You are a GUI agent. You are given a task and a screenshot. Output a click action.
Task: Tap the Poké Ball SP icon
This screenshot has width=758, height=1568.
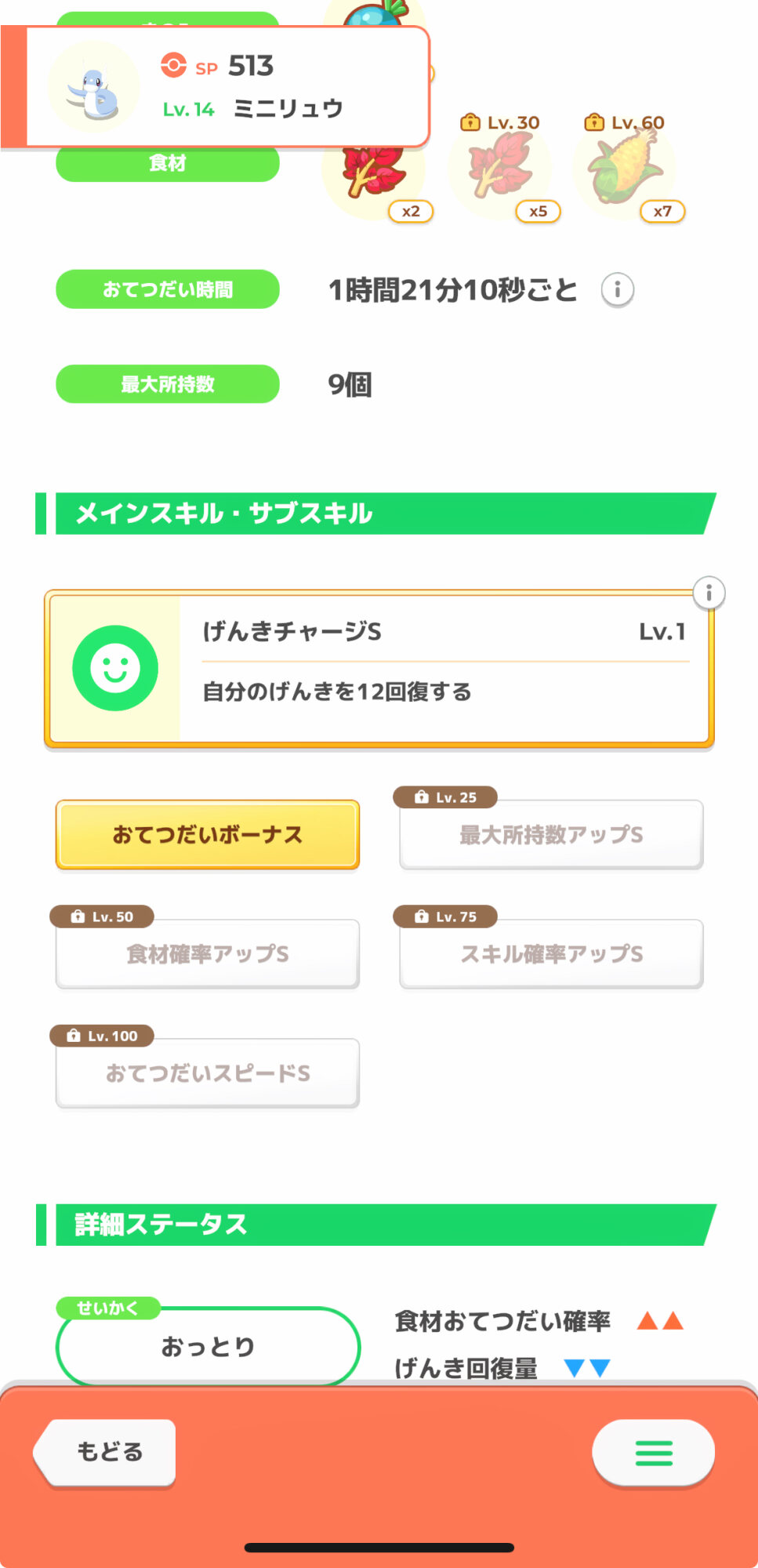(173, 65)
